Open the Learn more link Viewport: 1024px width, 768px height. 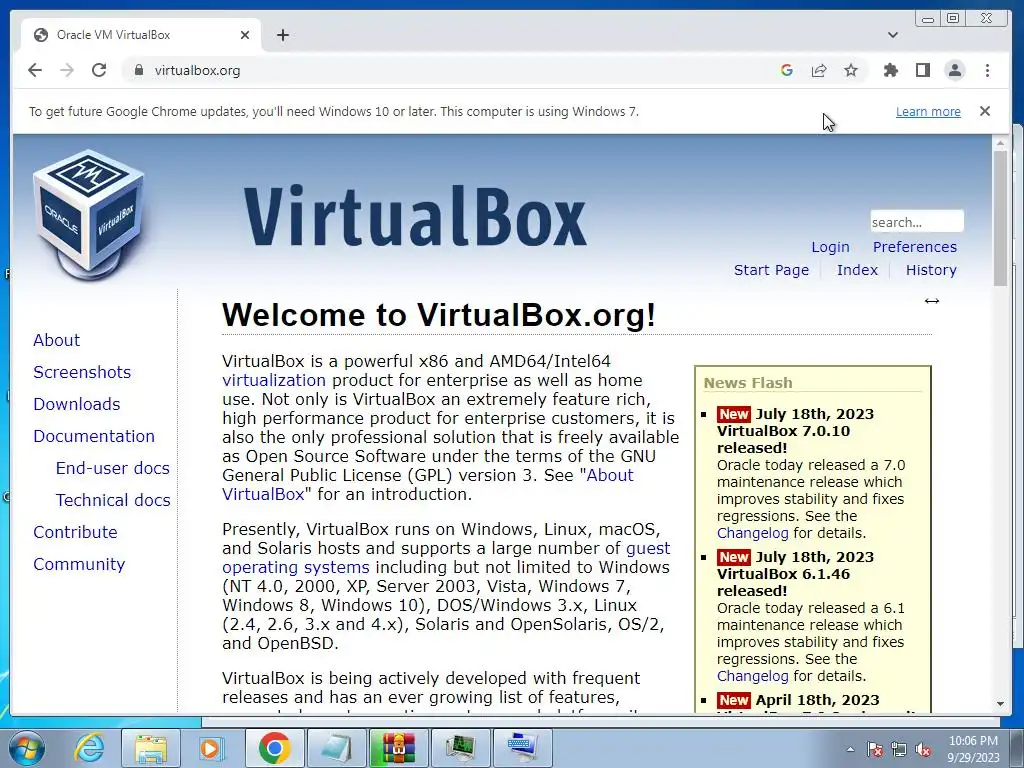point(928,112)
